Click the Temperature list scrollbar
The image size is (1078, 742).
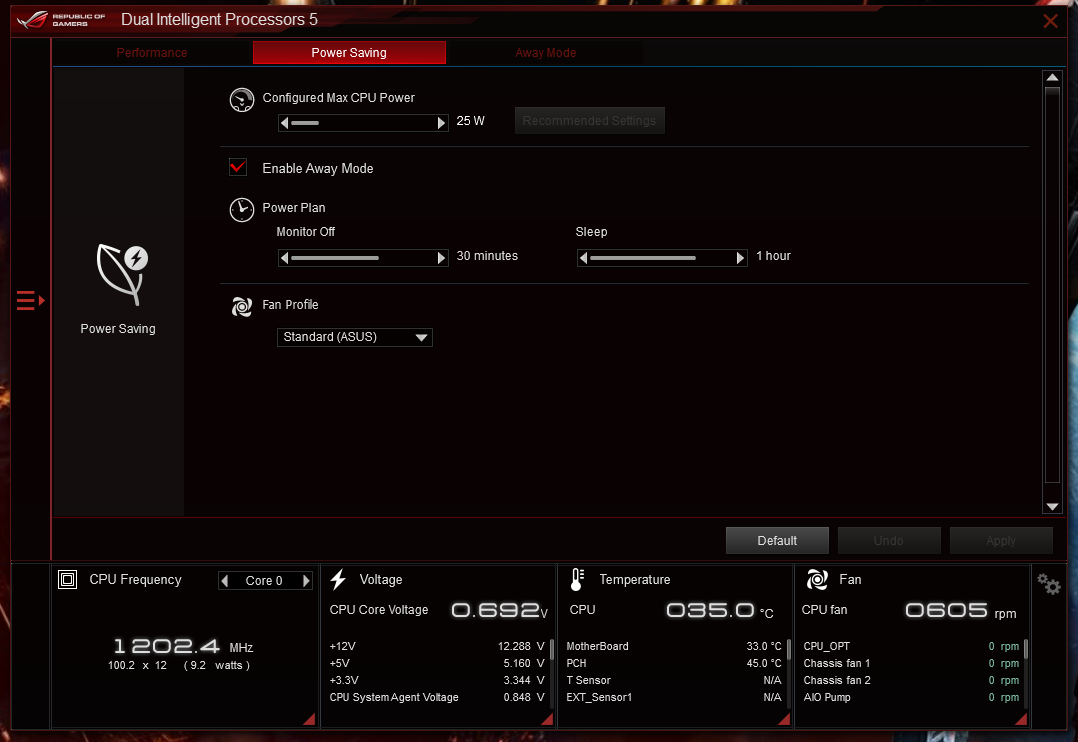[789, 673]
